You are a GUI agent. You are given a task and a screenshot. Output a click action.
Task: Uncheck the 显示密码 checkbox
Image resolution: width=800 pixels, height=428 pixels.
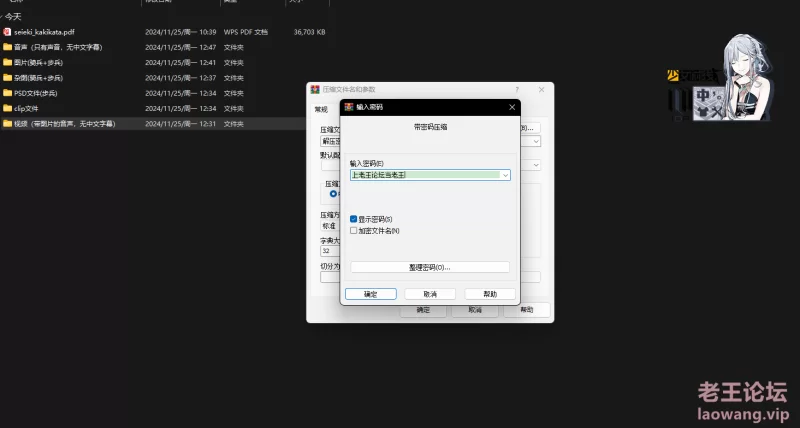354,219
